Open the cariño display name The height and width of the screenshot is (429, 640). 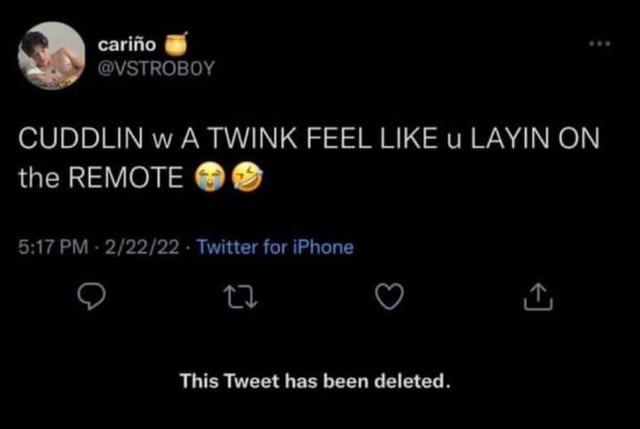[127, 44]
